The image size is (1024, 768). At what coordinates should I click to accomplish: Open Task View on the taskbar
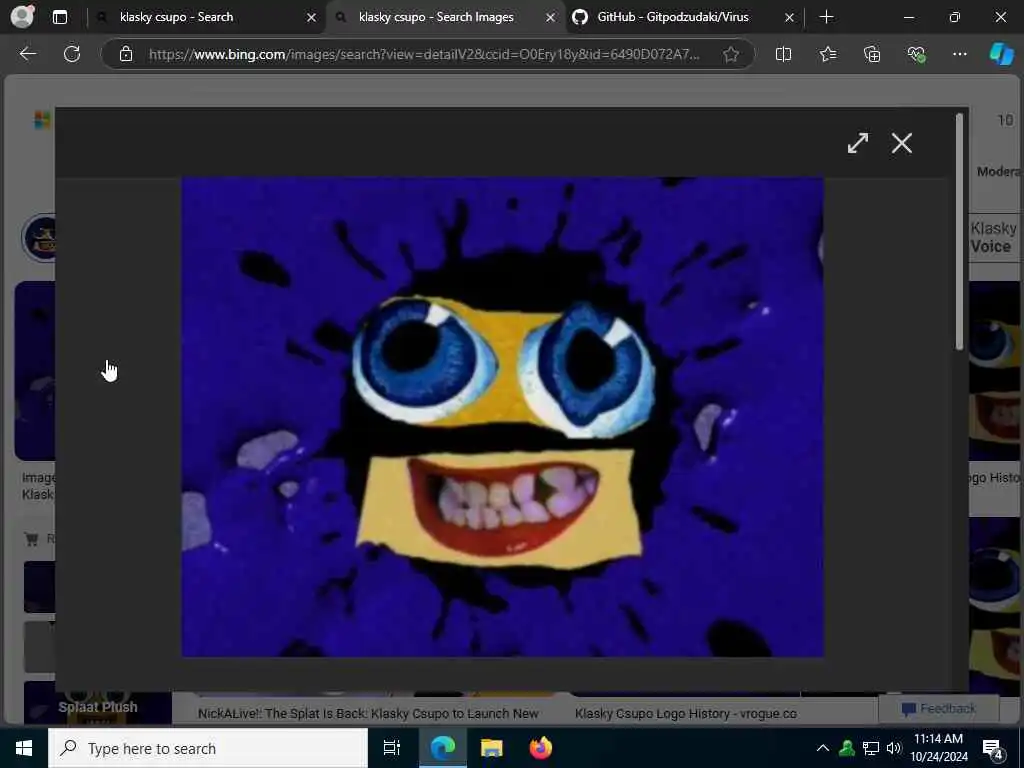click(x=391, y=748)
